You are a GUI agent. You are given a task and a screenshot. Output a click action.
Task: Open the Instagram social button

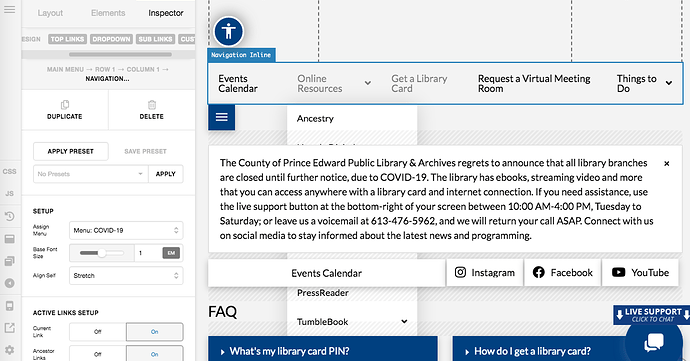click(x=484, y=273)
